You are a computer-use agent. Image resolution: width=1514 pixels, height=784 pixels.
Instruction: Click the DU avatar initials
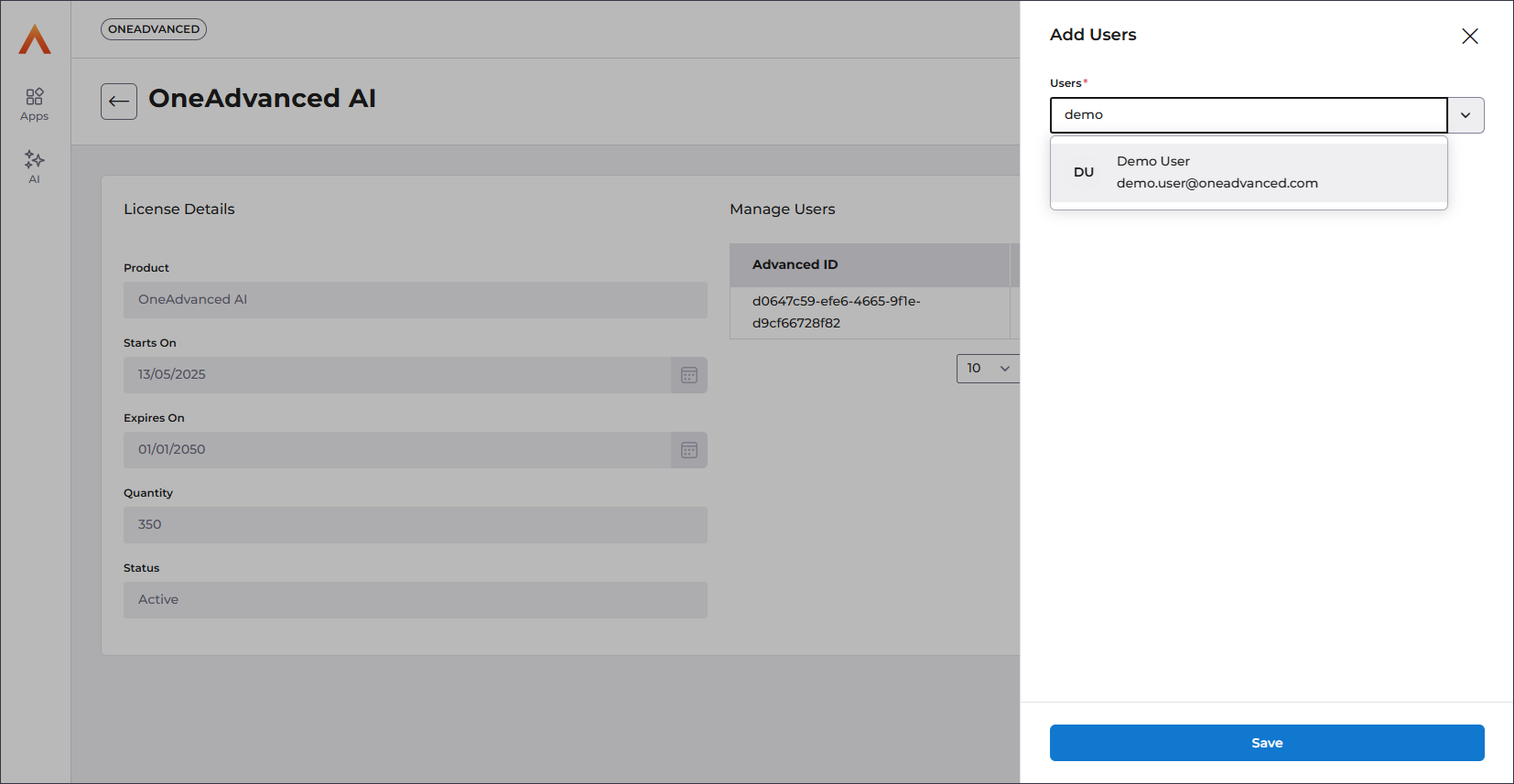tap(1084, 172)
